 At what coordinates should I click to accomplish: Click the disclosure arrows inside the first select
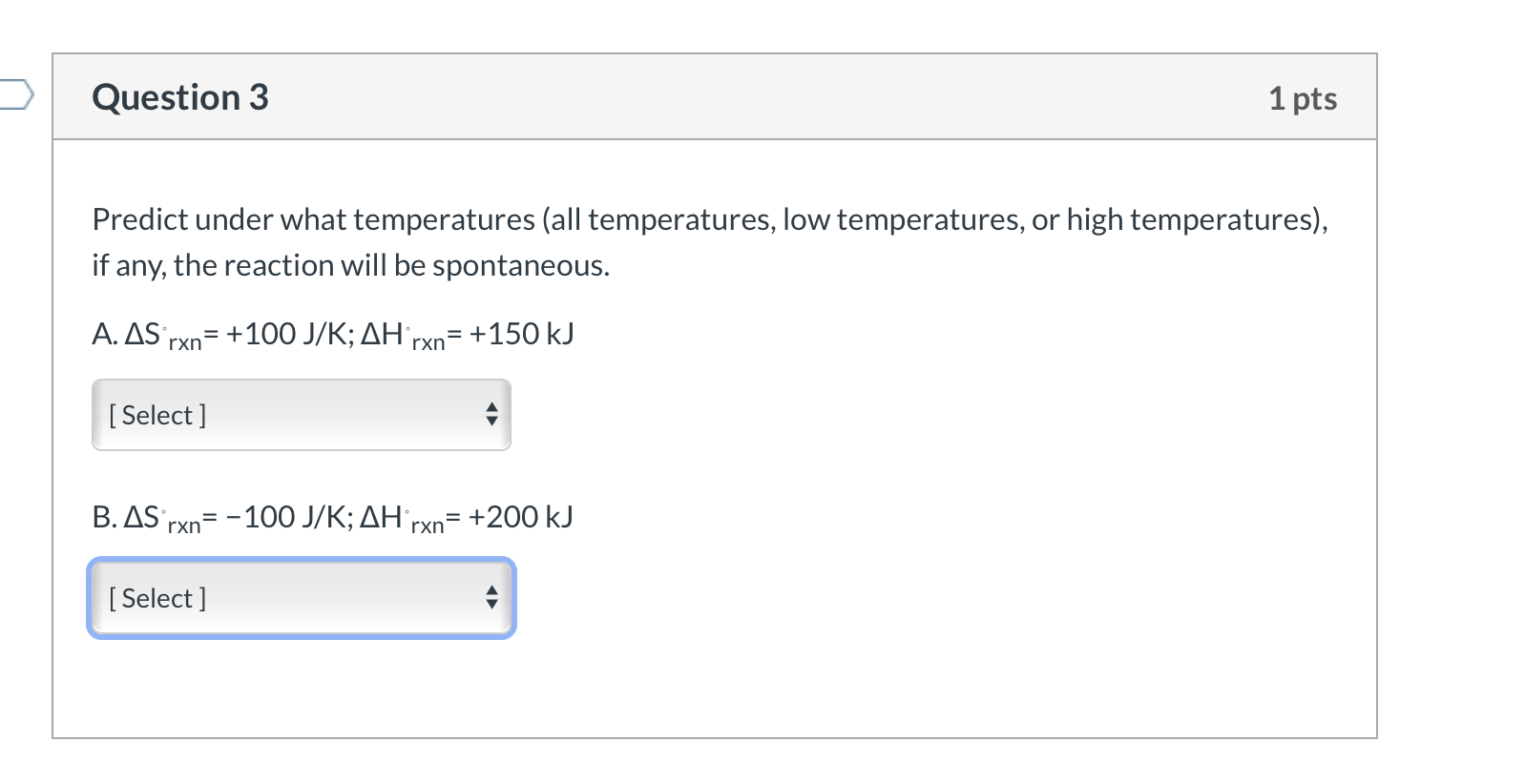pyautogui.click(x=491, y=414)
